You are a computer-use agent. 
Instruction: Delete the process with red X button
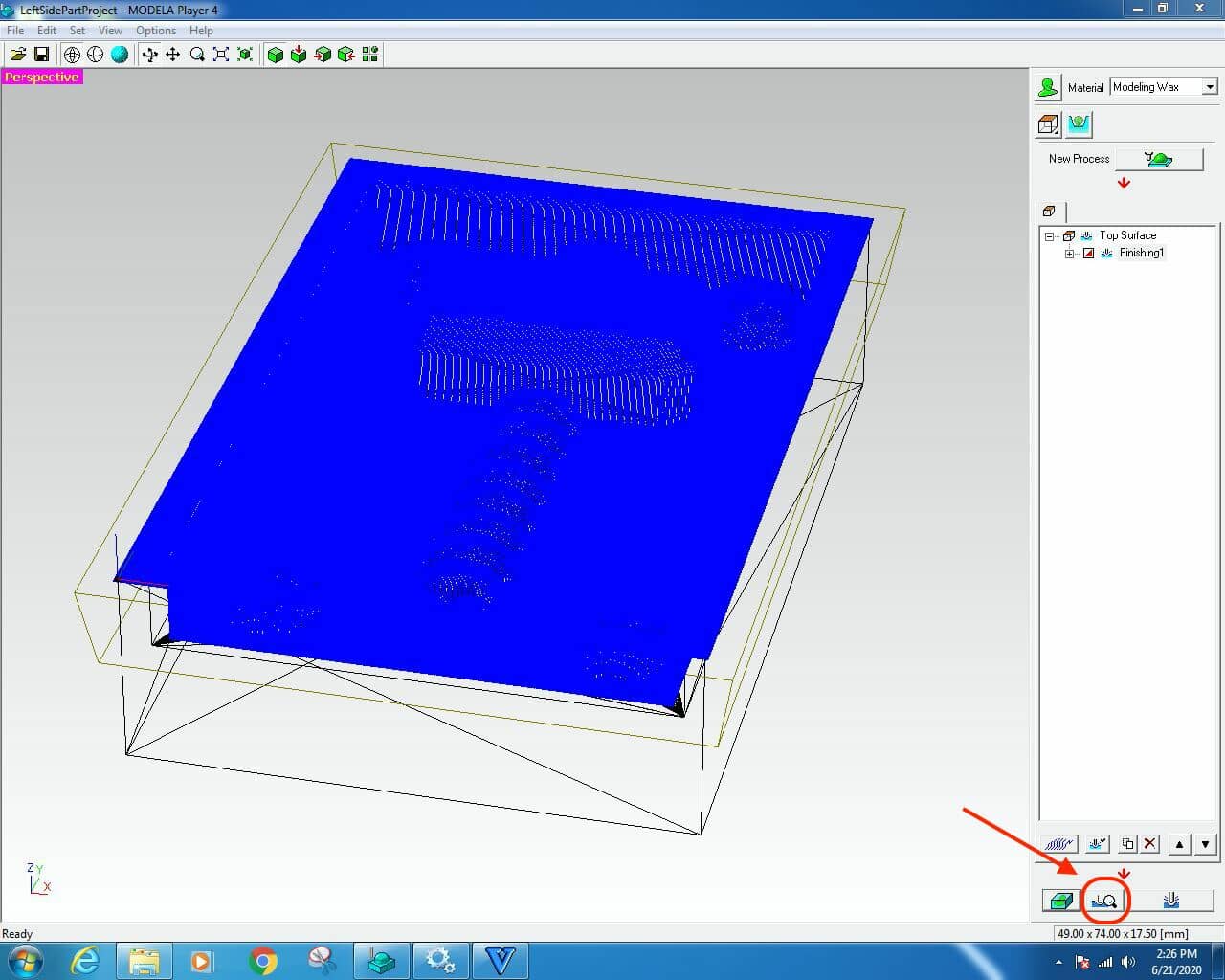pos(1150,844)
